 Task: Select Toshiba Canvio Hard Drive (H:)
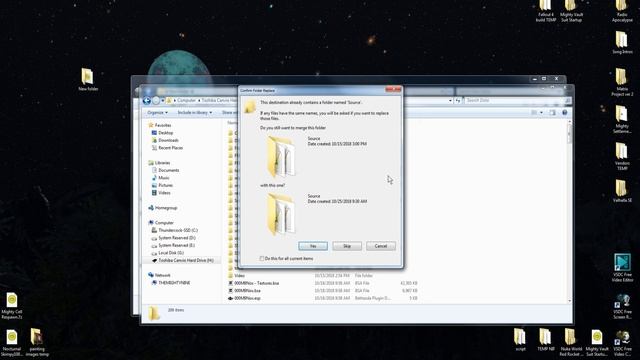pyautogui.click(x=186, y=260)
